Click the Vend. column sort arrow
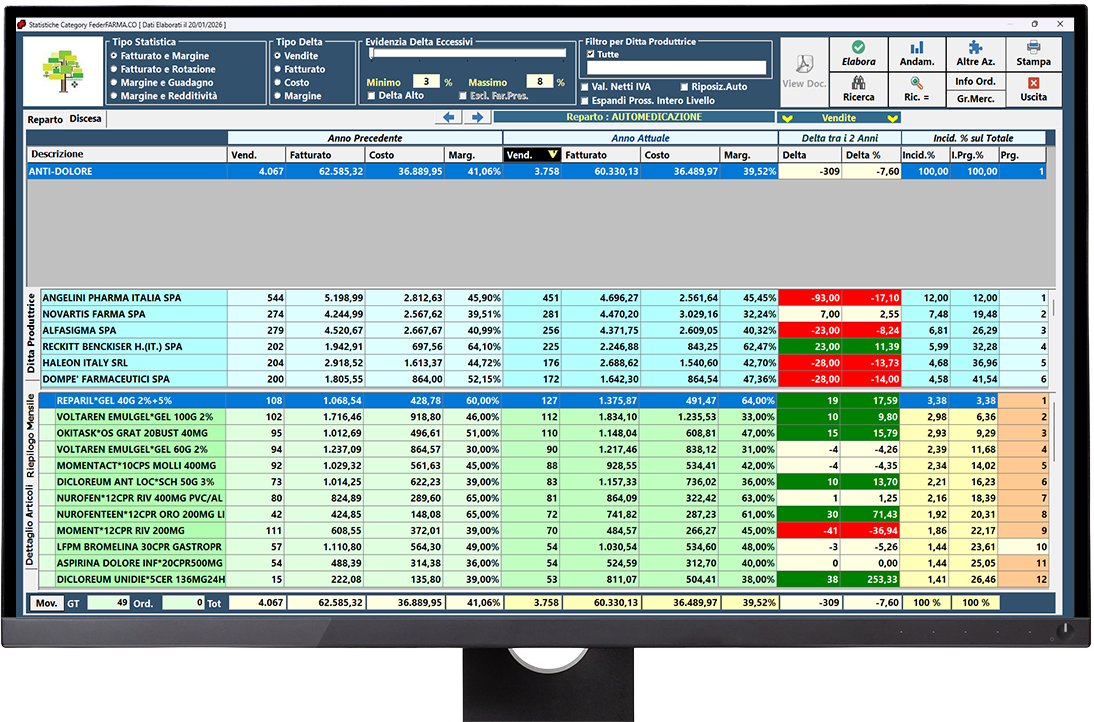This screenshot has height=722, width=1094. (x=553, y=155)
